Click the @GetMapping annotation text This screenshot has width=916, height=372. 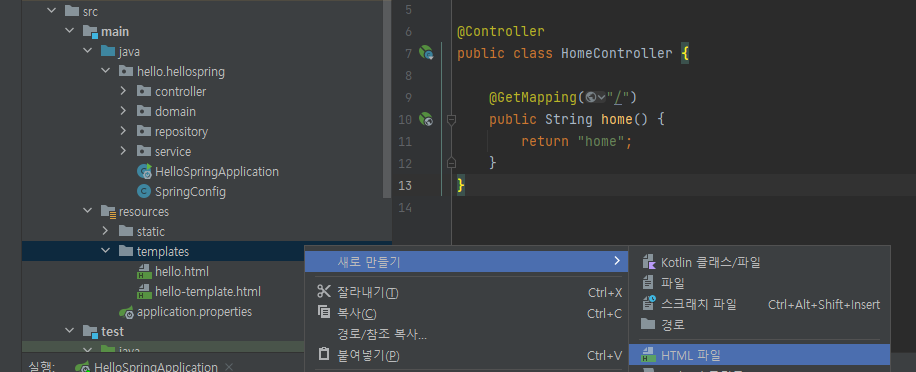(x=533, y=97)
